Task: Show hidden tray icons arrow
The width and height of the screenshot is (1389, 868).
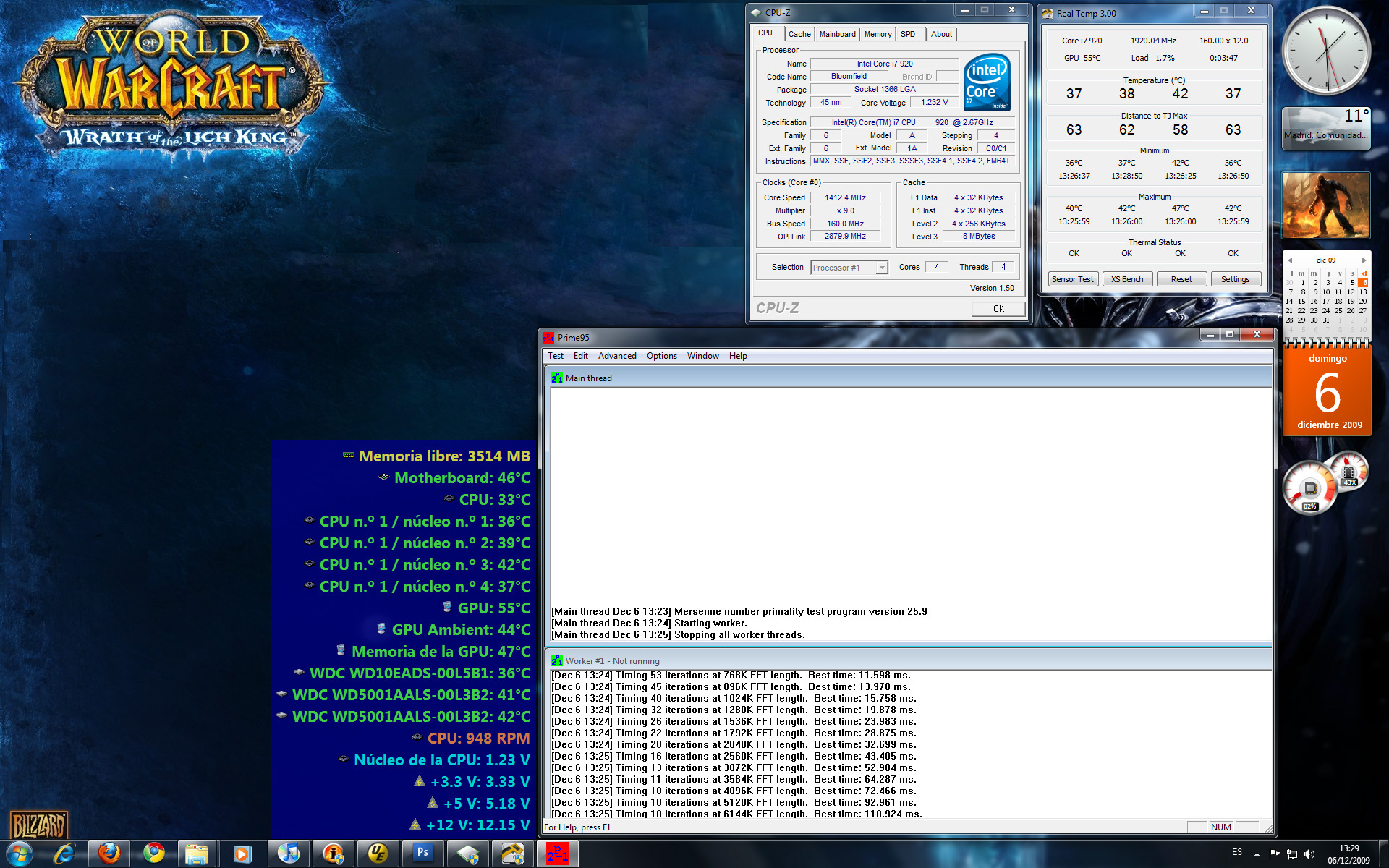Action: point(1257,854)
